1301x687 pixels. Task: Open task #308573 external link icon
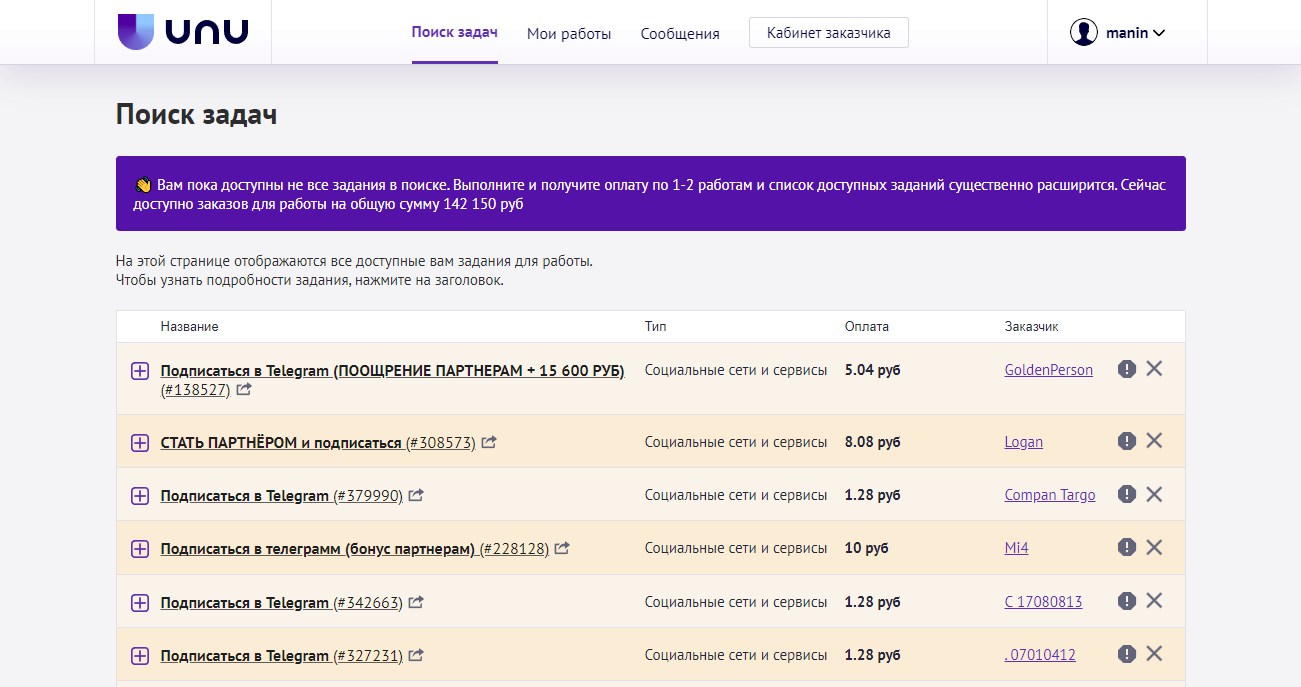coord(489,442)
